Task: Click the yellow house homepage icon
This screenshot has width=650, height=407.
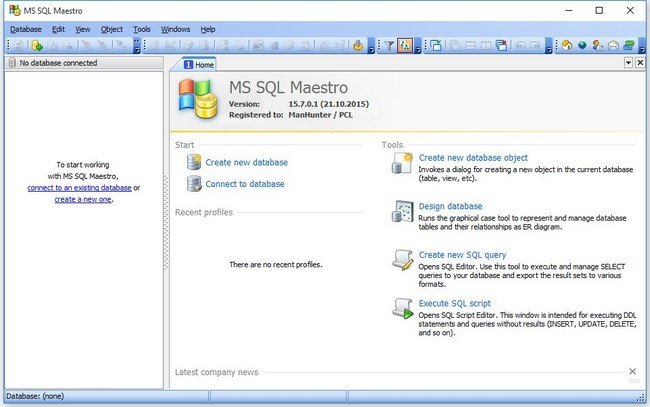Action: [567, 46]
